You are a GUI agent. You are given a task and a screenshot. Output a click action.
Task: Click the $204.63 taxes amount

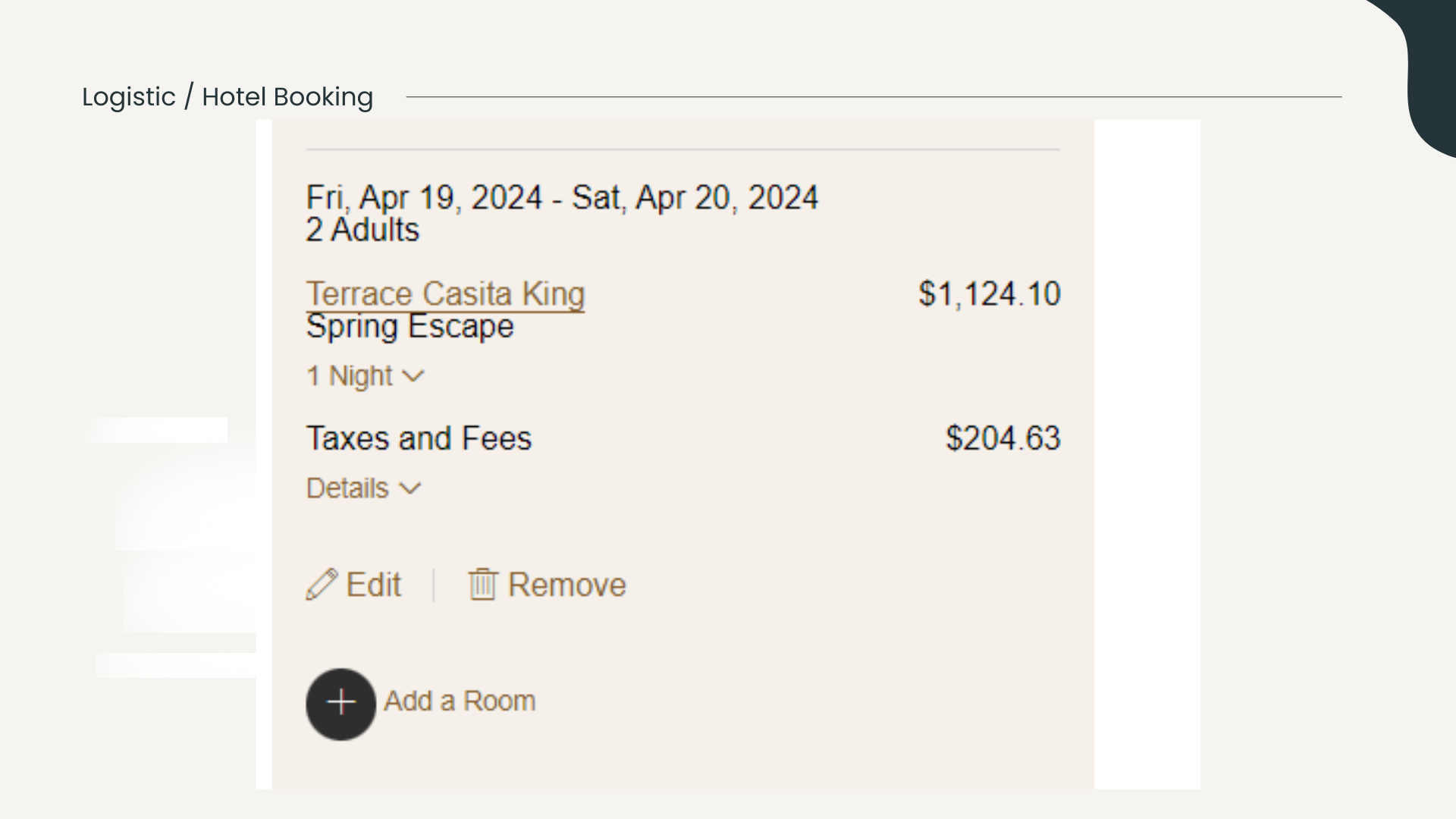tap(1003, 438)
